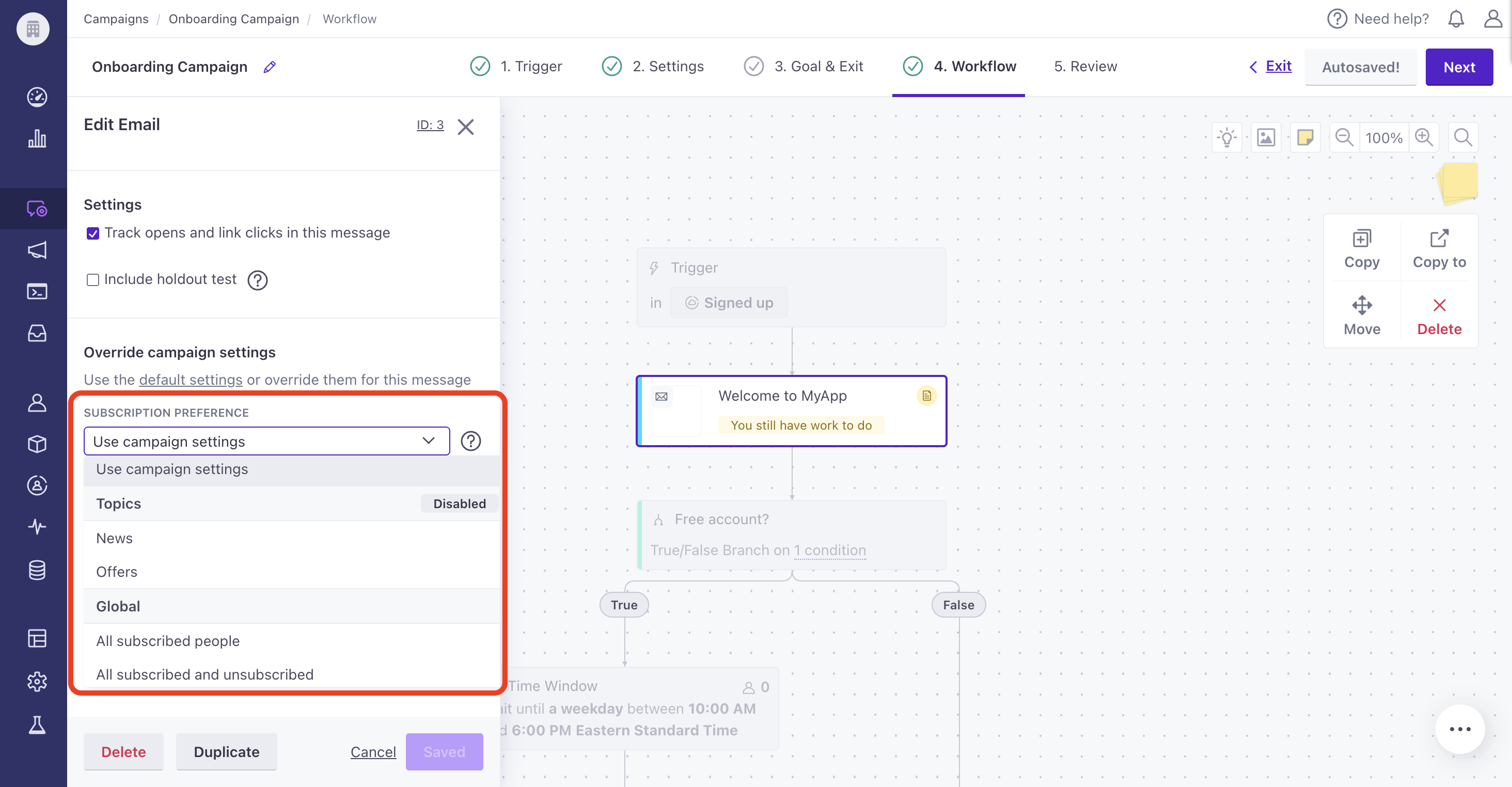Image resolution: width=1512 pixels, height=787 pixels.
Task: Select All subscribed and unsubscribed option
Action: [x=205, y=674]
